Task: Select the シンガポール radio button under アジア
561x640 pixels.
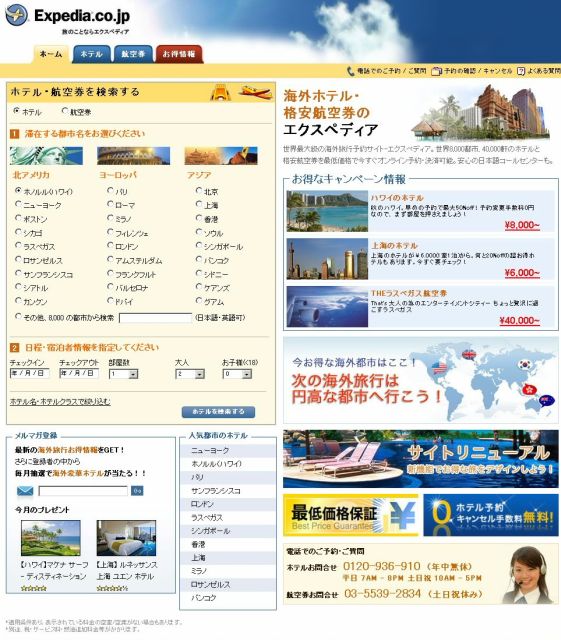Action: point(199,245)
